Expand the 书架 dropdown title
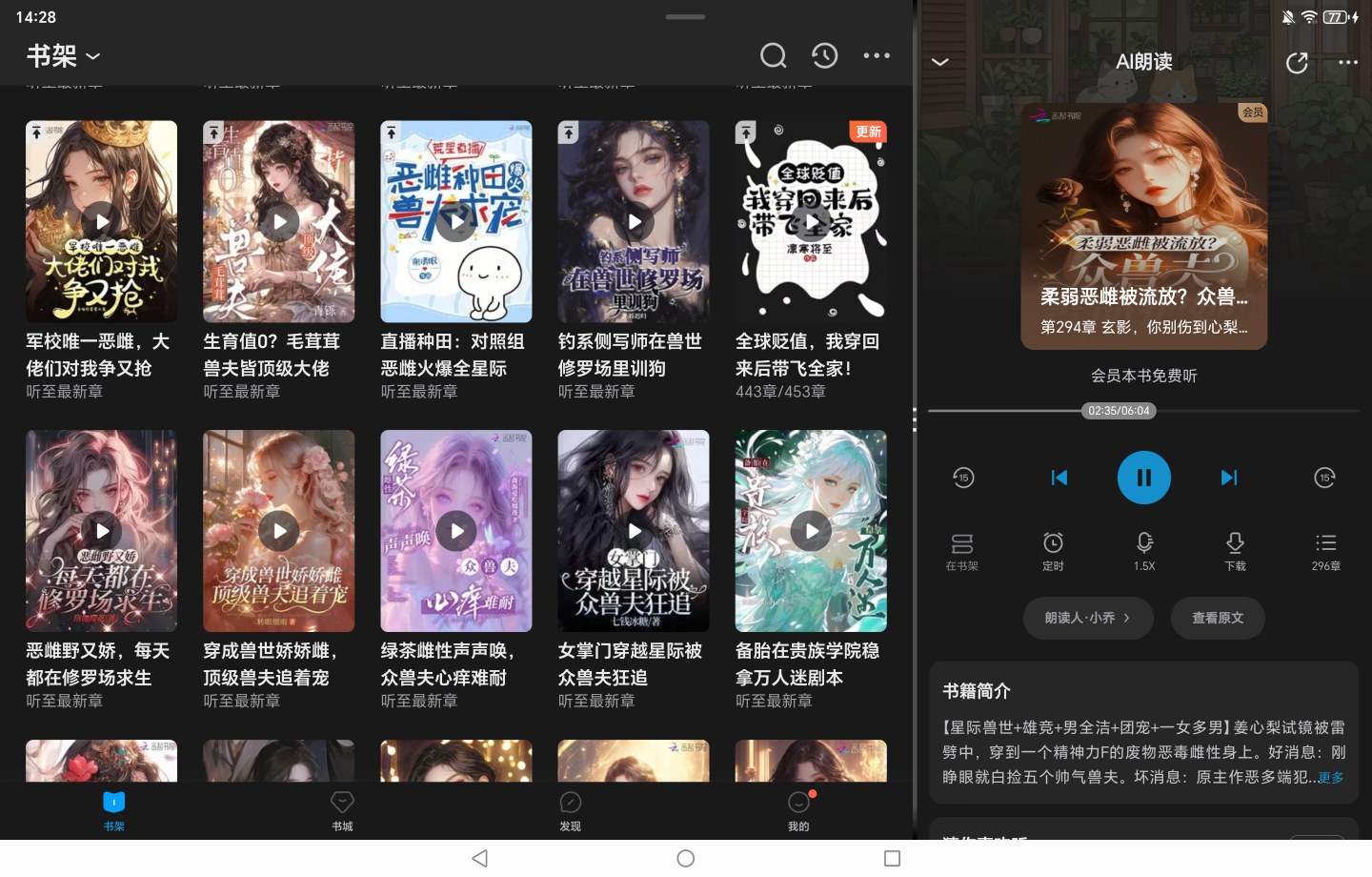This screenshot has height=877, width=1372. click(63, 56)
